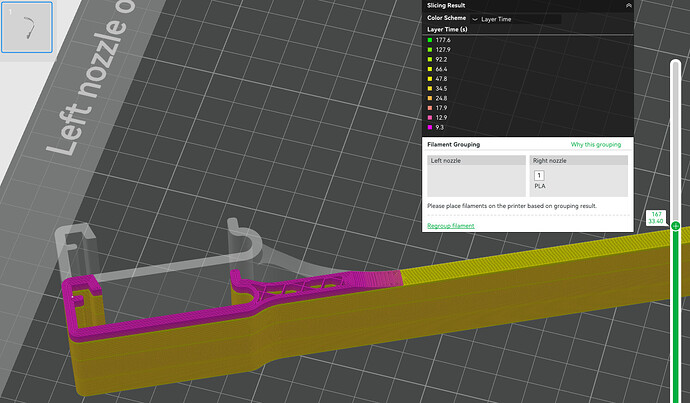The width and height of the screenshot is (690, 403).
Task: Select the plate 1 thumbnail
Action: 25,27
